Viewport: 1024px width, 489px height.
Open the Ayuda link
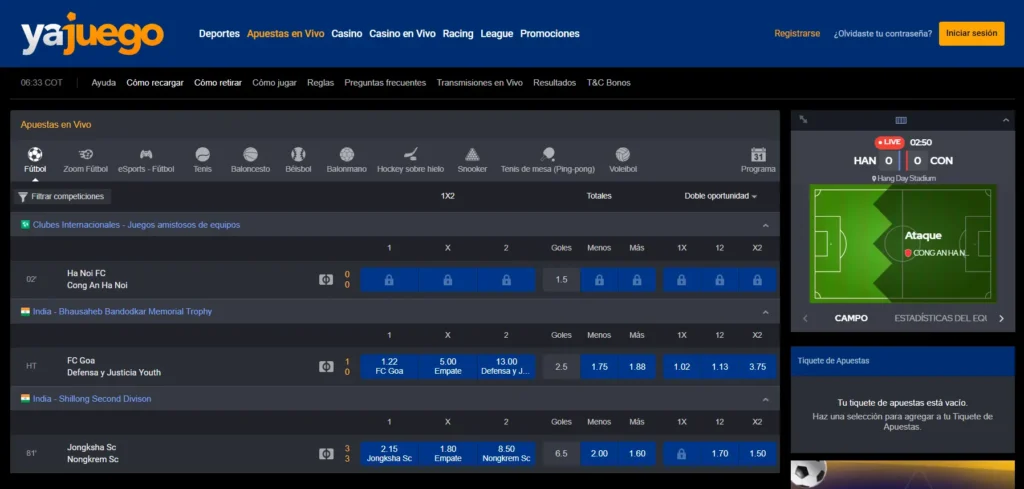pyautogui.click(x=104, y=83)
